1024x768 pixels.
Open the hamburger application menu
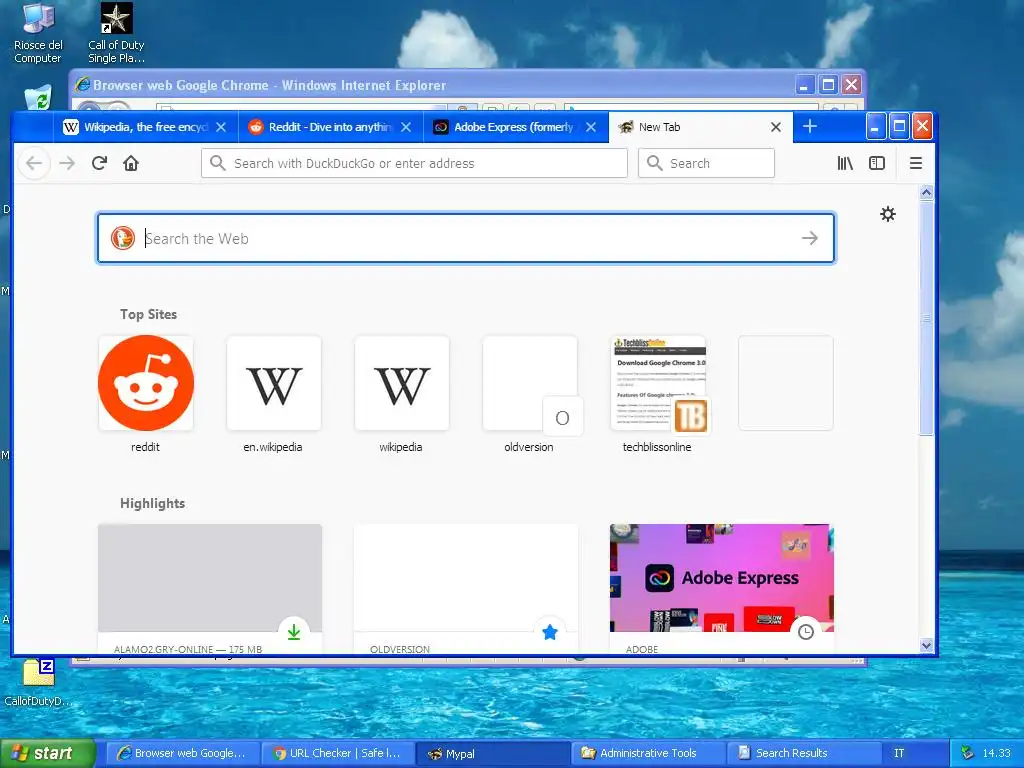click(916, 163)
